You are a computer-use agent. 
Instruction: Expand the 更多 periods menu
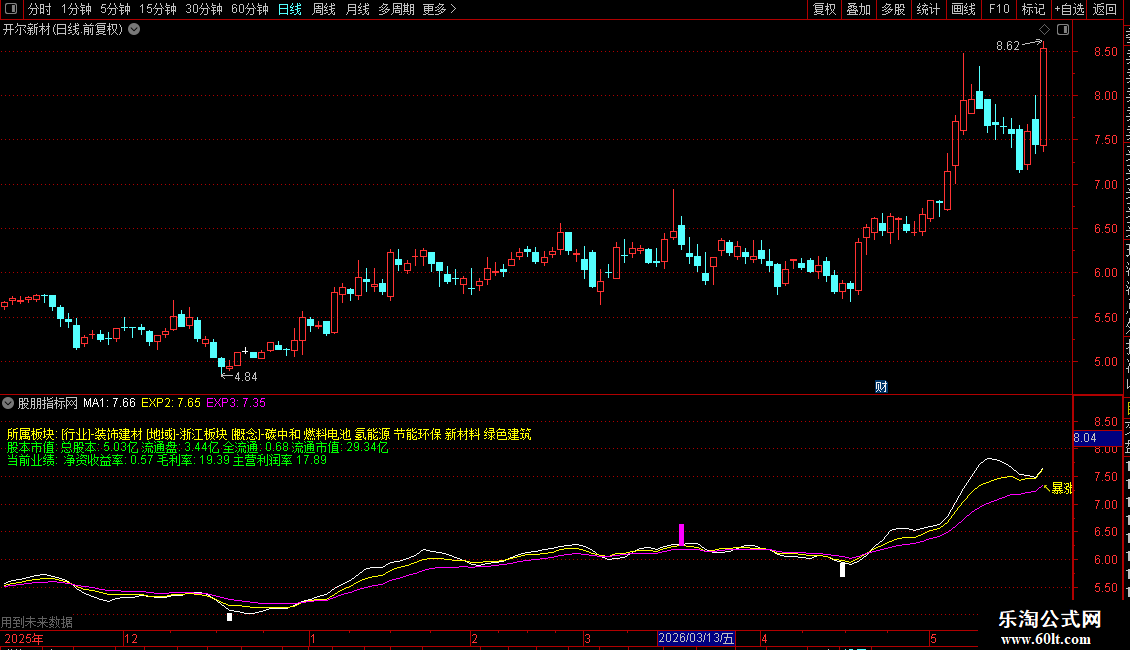tap(439, 9)
